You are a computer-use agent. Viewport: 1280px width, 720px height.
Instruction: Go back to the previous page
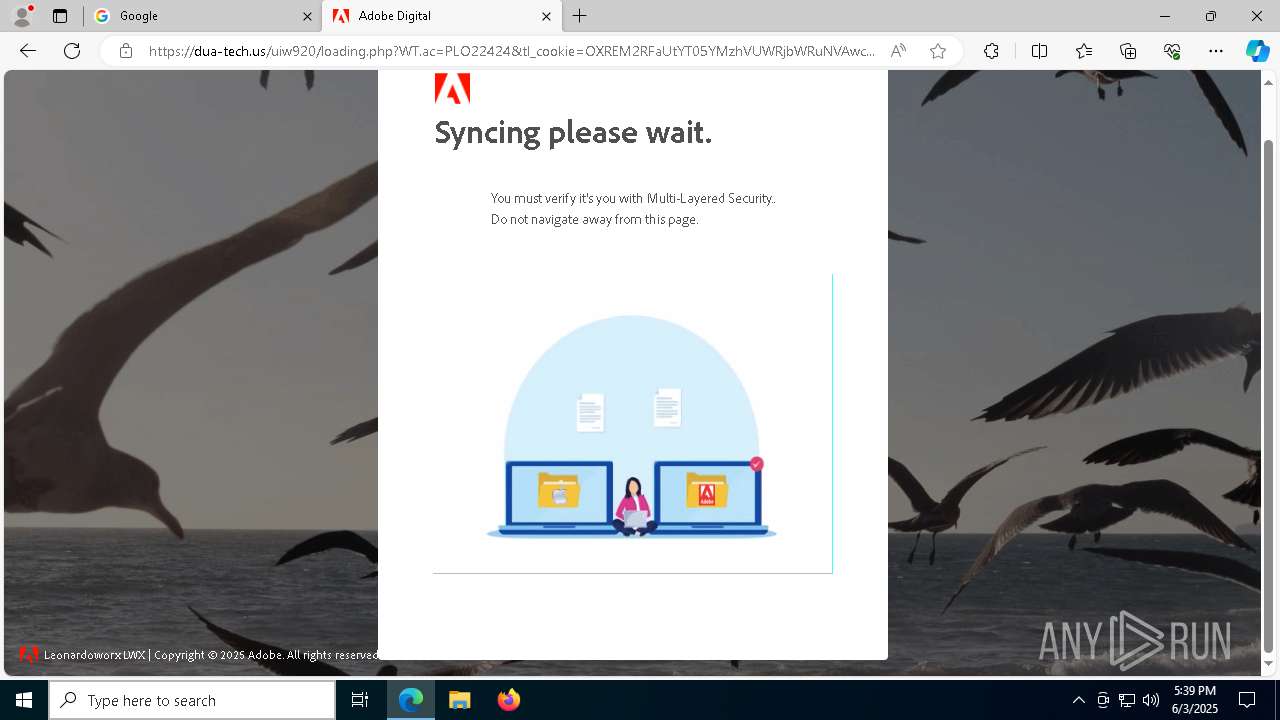pyautogui.click(x=28, y=51)
